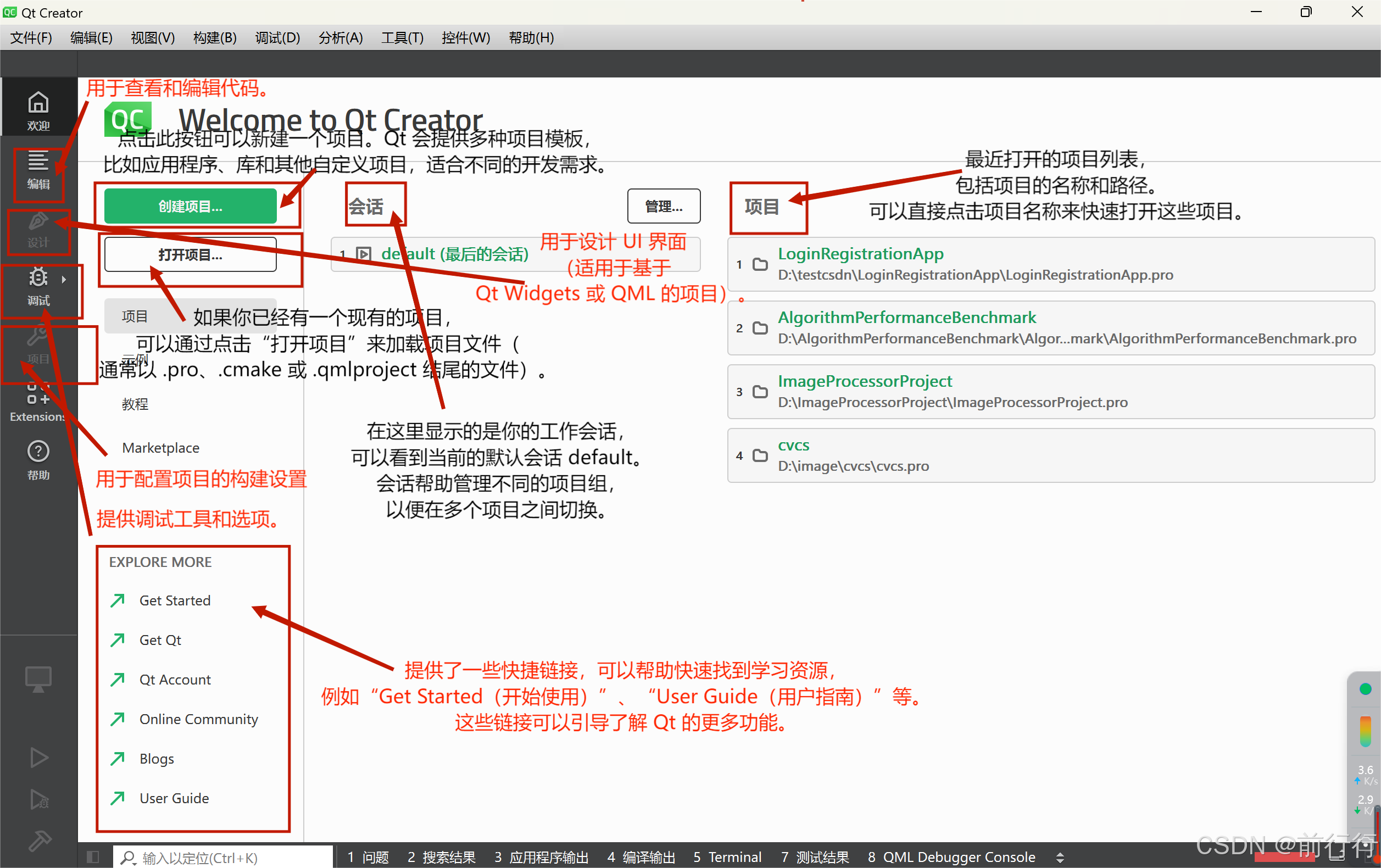The height and width of the screenshot is (868, 1381).
Task: Click the 管理... sessions button
Action: click(664, 207)
